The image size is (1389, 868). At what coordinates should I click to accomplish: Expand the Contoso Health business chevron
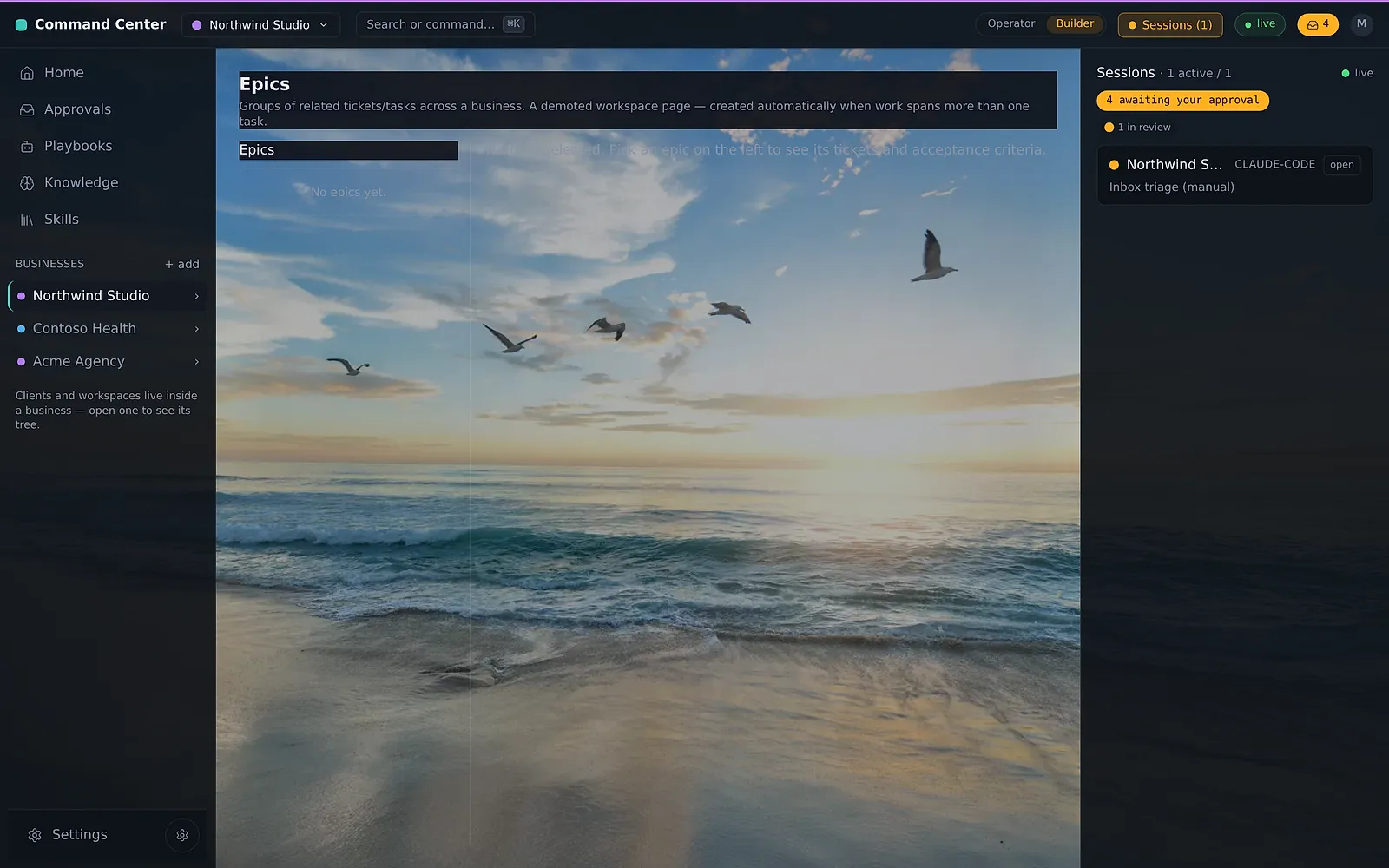(x=197, y=329)
